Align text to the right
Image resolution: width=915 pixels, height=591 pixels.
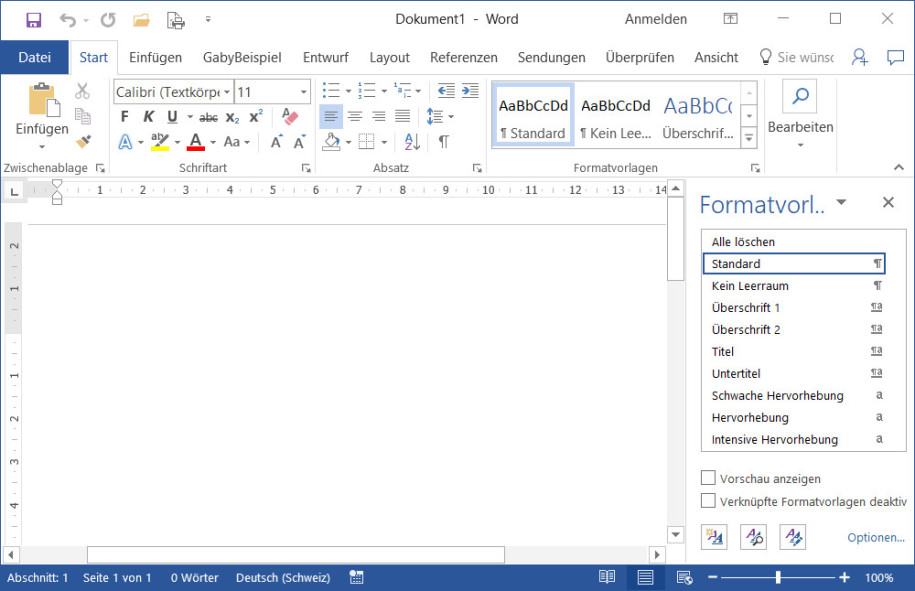(379, 117)
